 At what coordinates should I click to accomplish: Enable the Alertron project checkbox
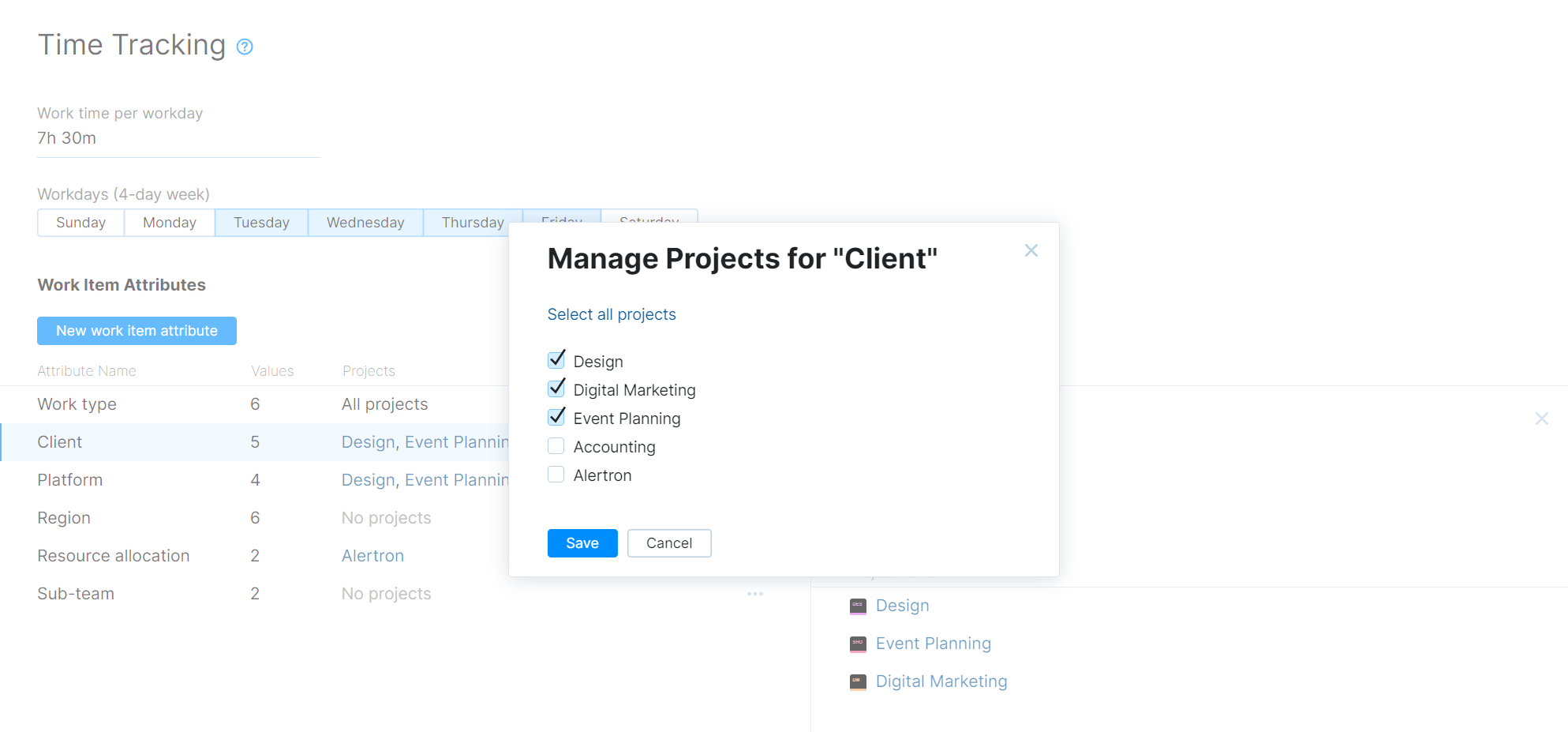coord(556,474)
